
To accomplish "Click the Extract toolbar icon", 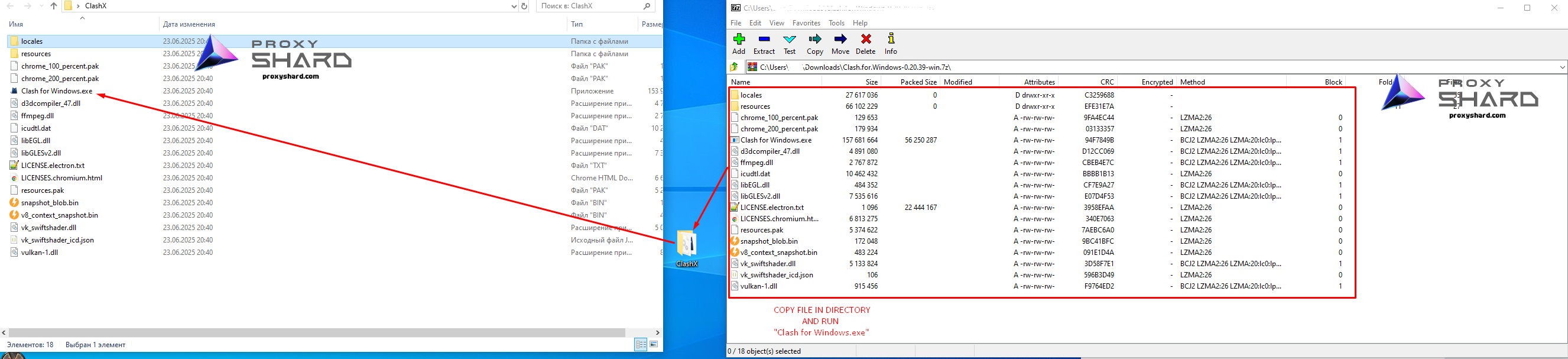I will coord(764,43).
